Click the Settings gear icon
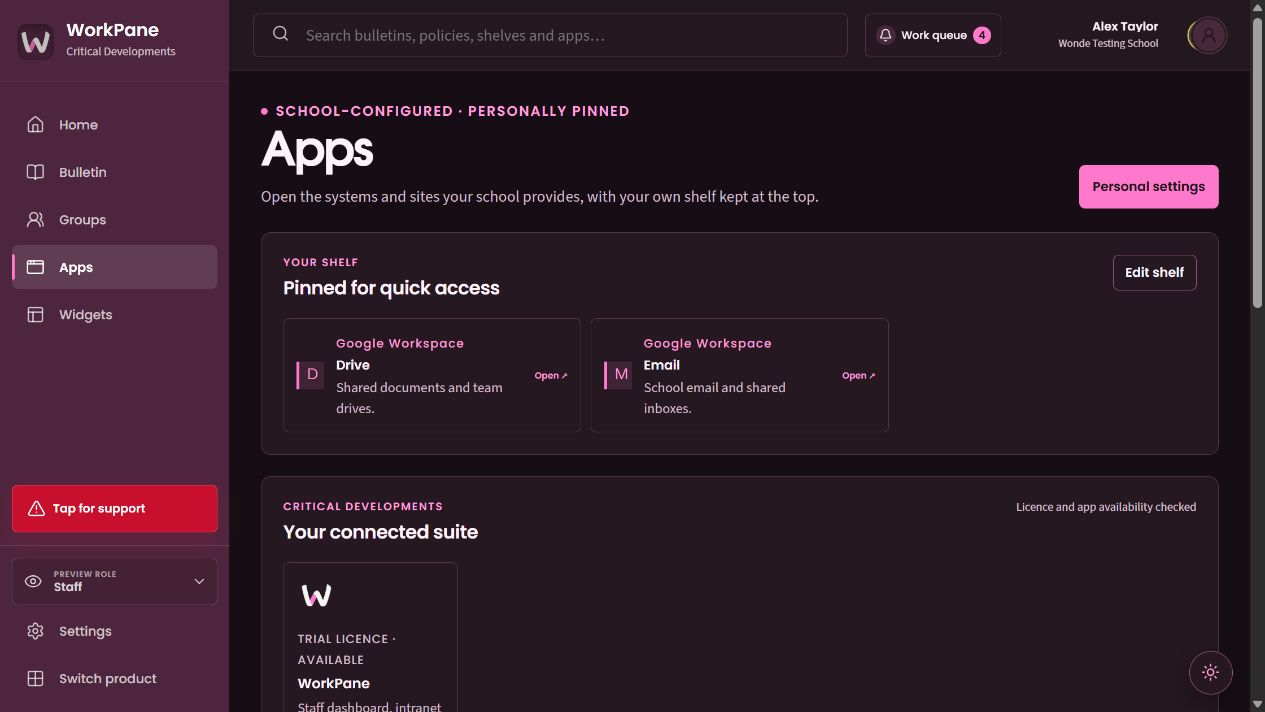The height and width of the screenshot is (712, 1265). click(x=35, y=631)
